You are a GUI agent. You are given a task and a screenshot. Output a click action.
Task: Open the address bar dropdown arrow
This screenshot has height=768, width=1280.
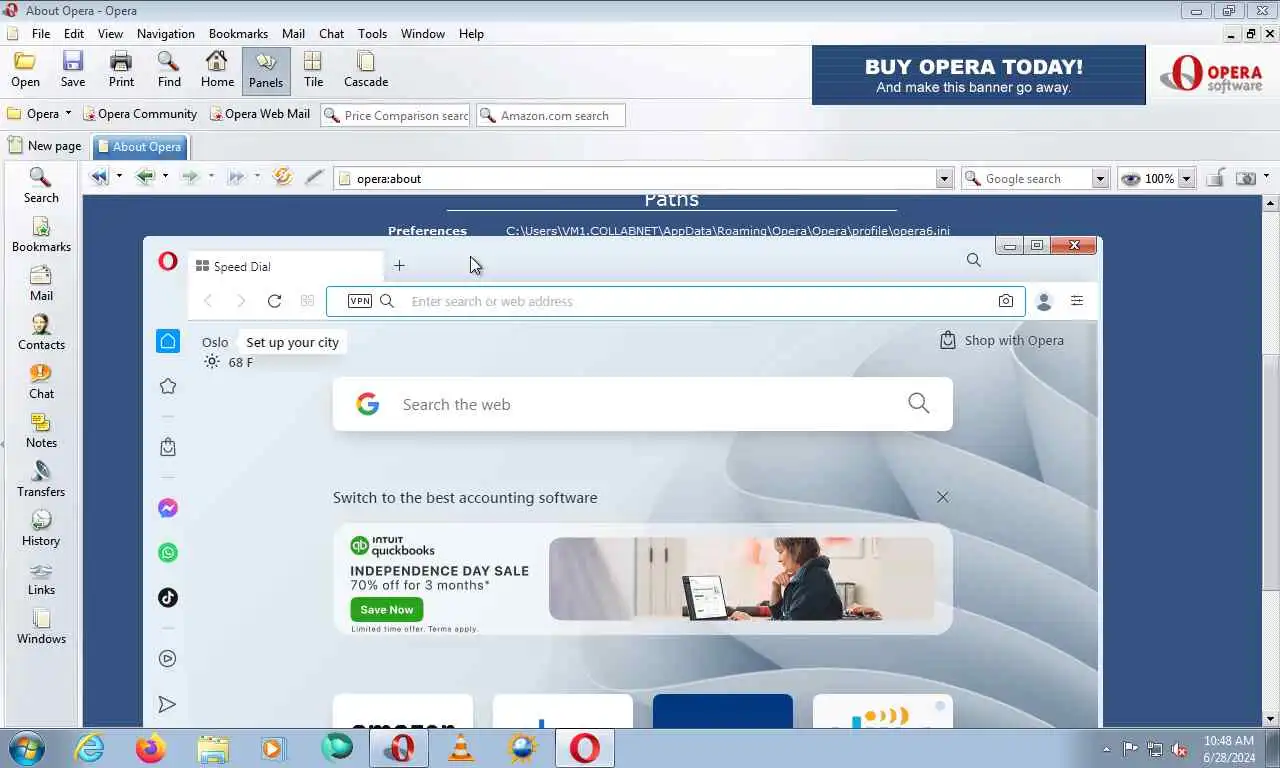944,178
